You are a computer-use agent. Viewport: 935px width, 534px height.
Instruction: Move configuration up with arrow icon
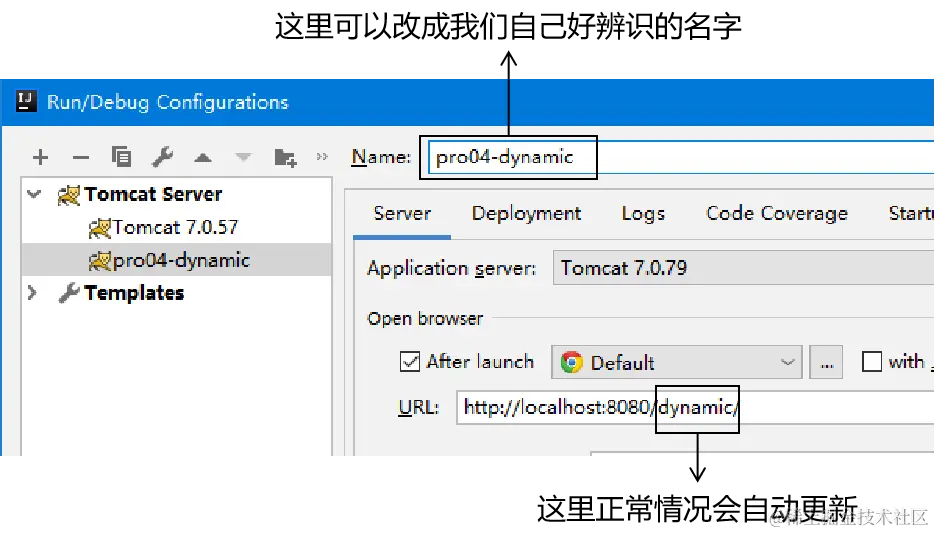point(203,157)
